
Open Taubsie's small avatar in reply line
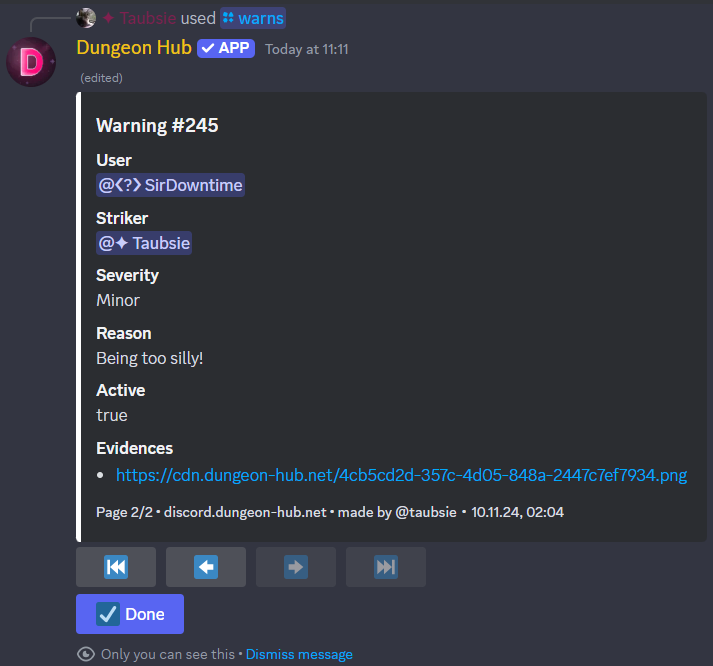[x=86, y=18]
